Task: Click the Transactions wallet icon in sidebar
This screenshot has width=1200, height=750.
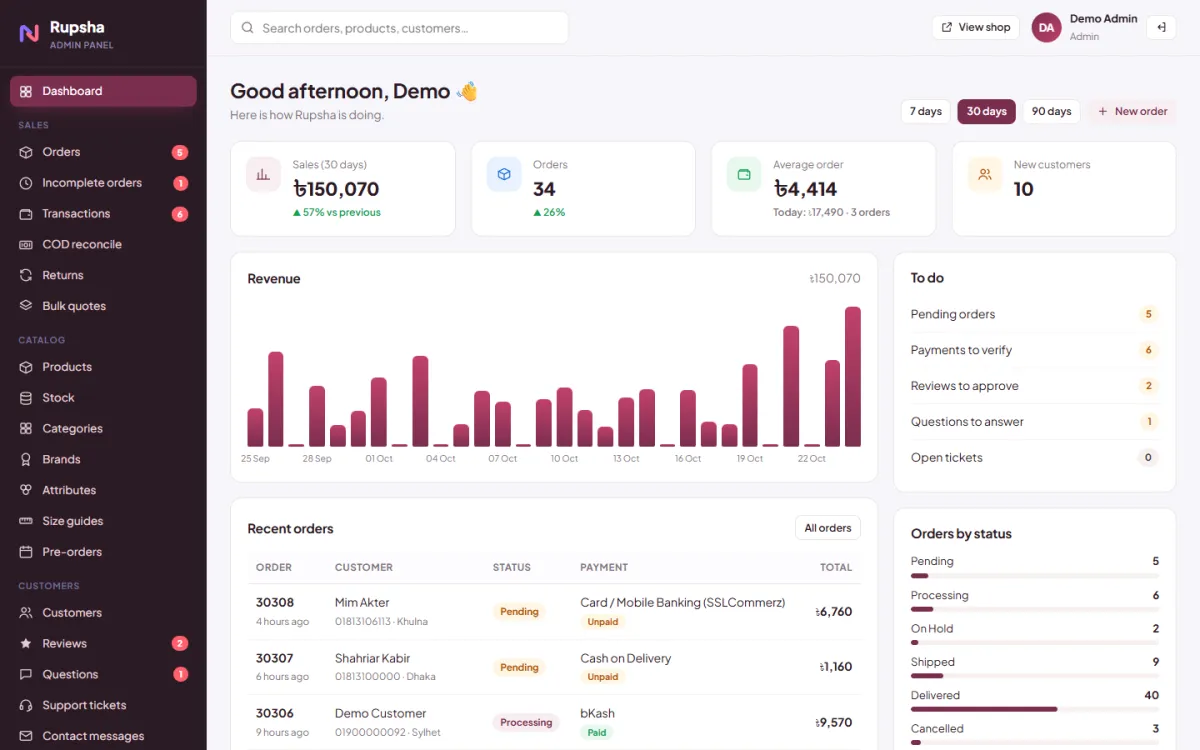Action: click(x=26, y=214)
